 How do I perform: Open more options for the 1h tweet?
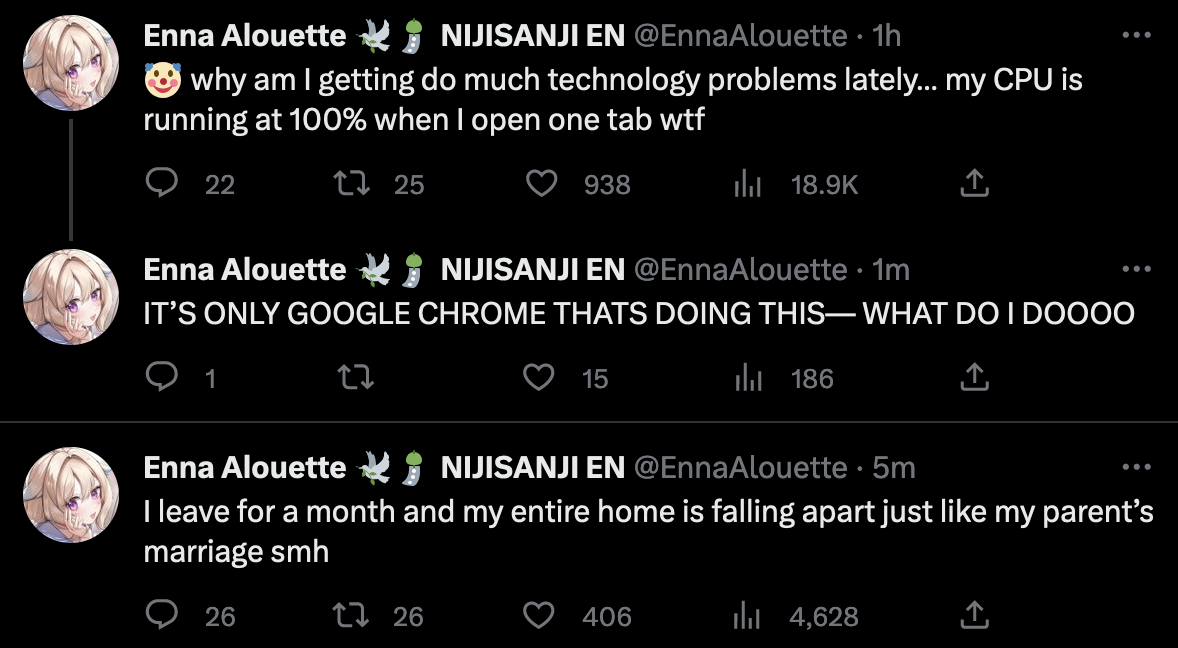(1136, 35)
